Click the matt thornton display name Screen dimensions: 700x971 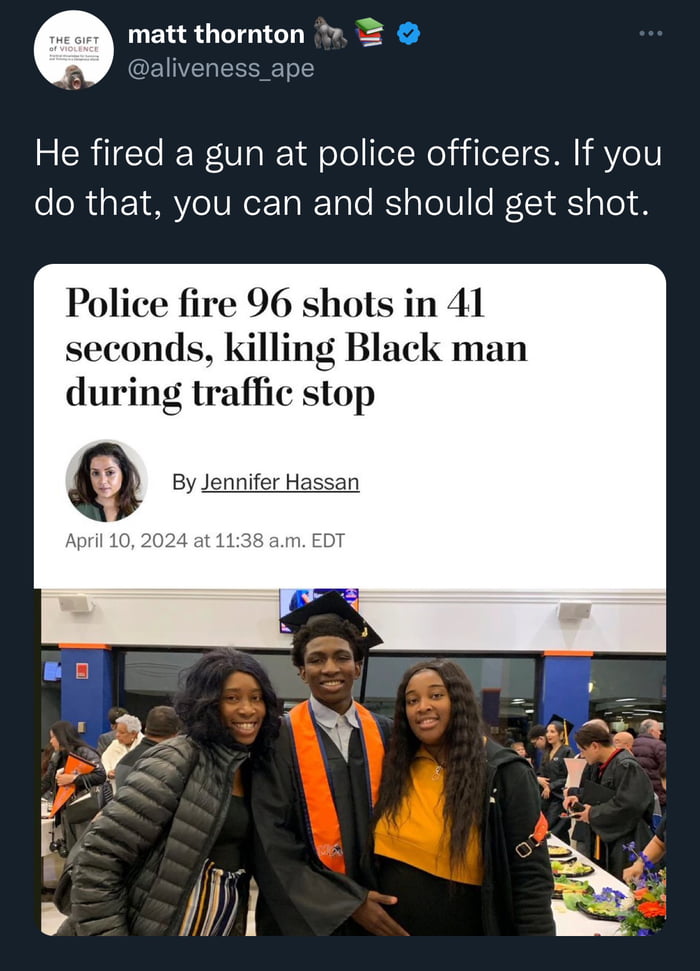(216, 34)
